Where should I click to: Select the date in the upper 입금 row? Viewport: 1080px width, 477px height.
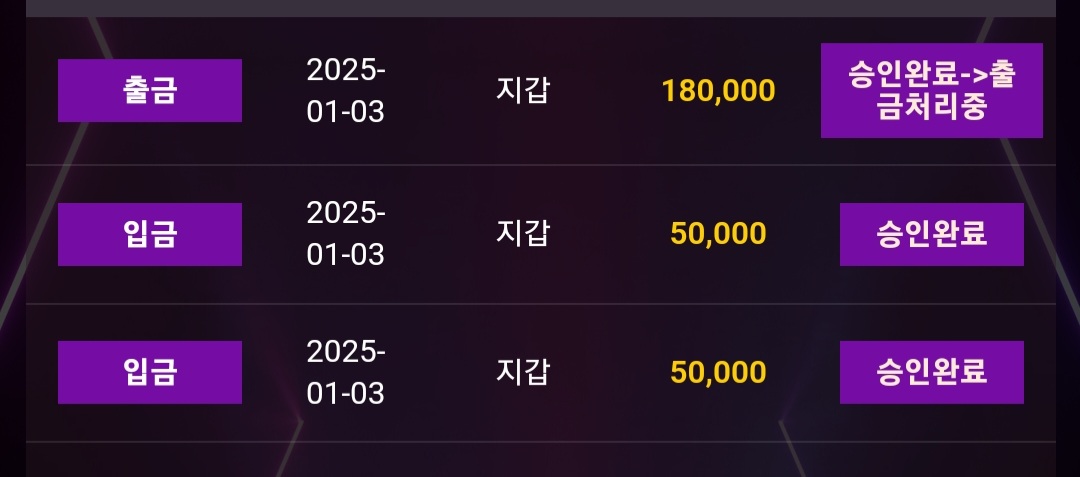click(x=346, y=234)
